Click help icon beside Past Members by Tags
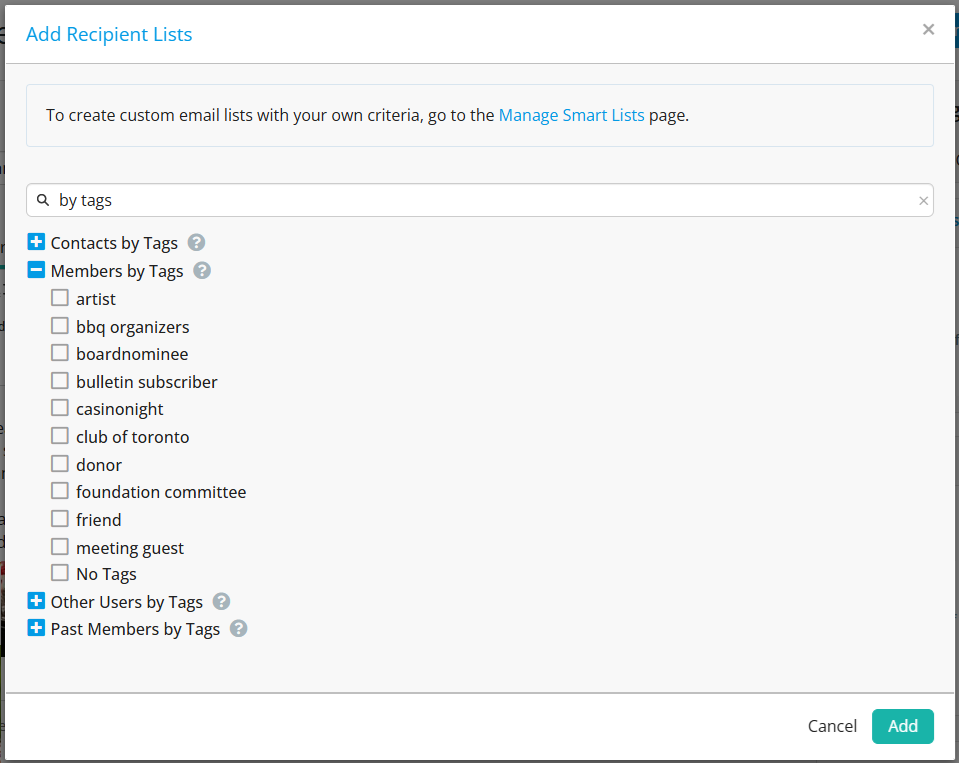Viewport: 959px width, 763px height. [238, 629]
